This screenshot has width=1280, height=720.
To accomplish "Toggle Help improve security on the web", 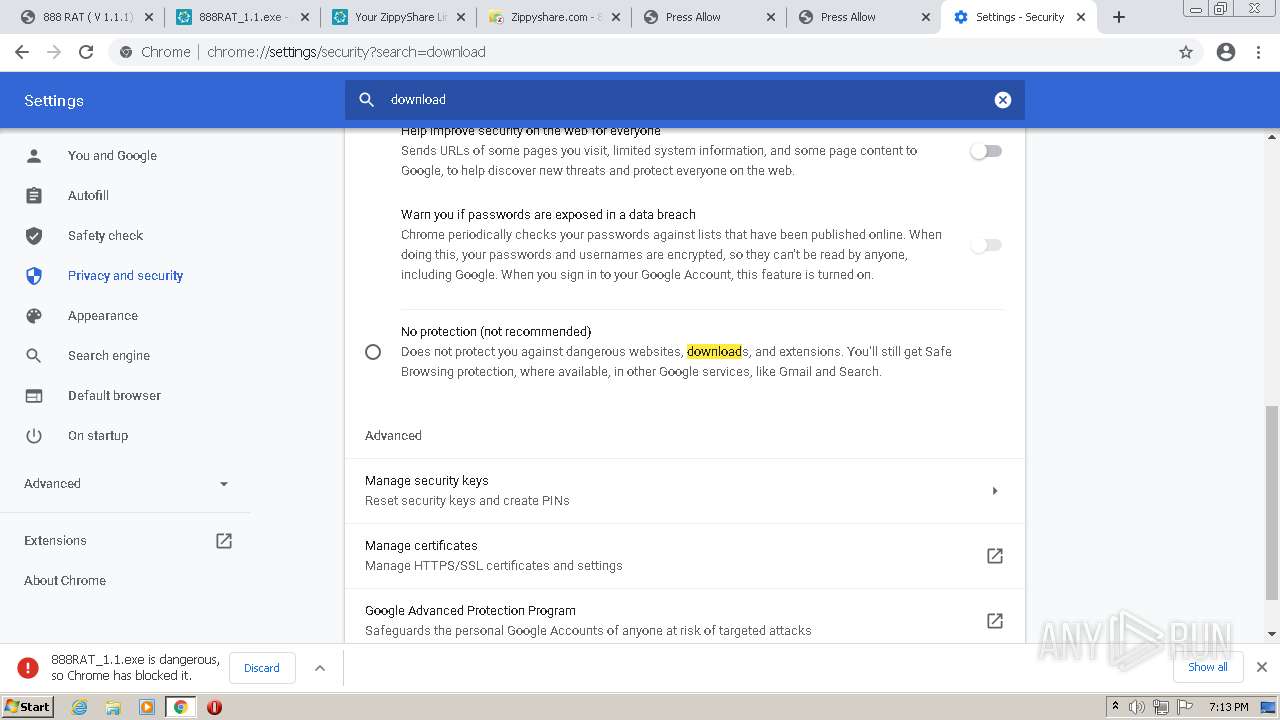I will (x=986, y=151).
